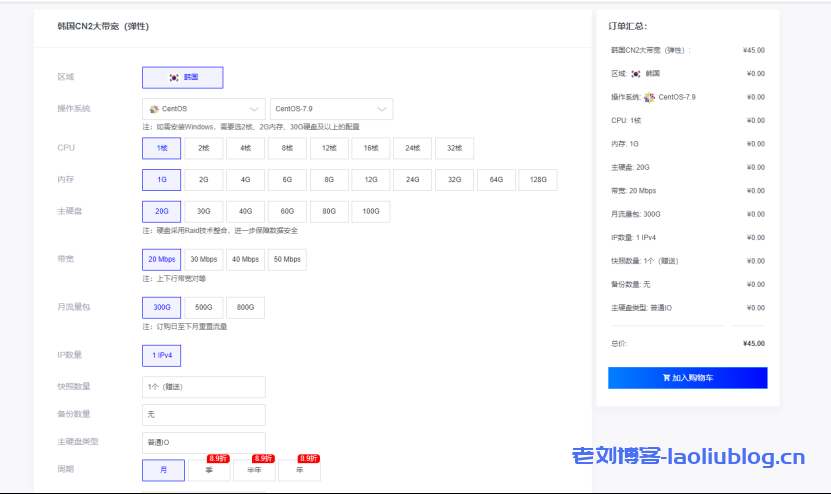The image size is (831, 494).
Task: Click the South Korea flag region button
Action: tap(183, 77)
